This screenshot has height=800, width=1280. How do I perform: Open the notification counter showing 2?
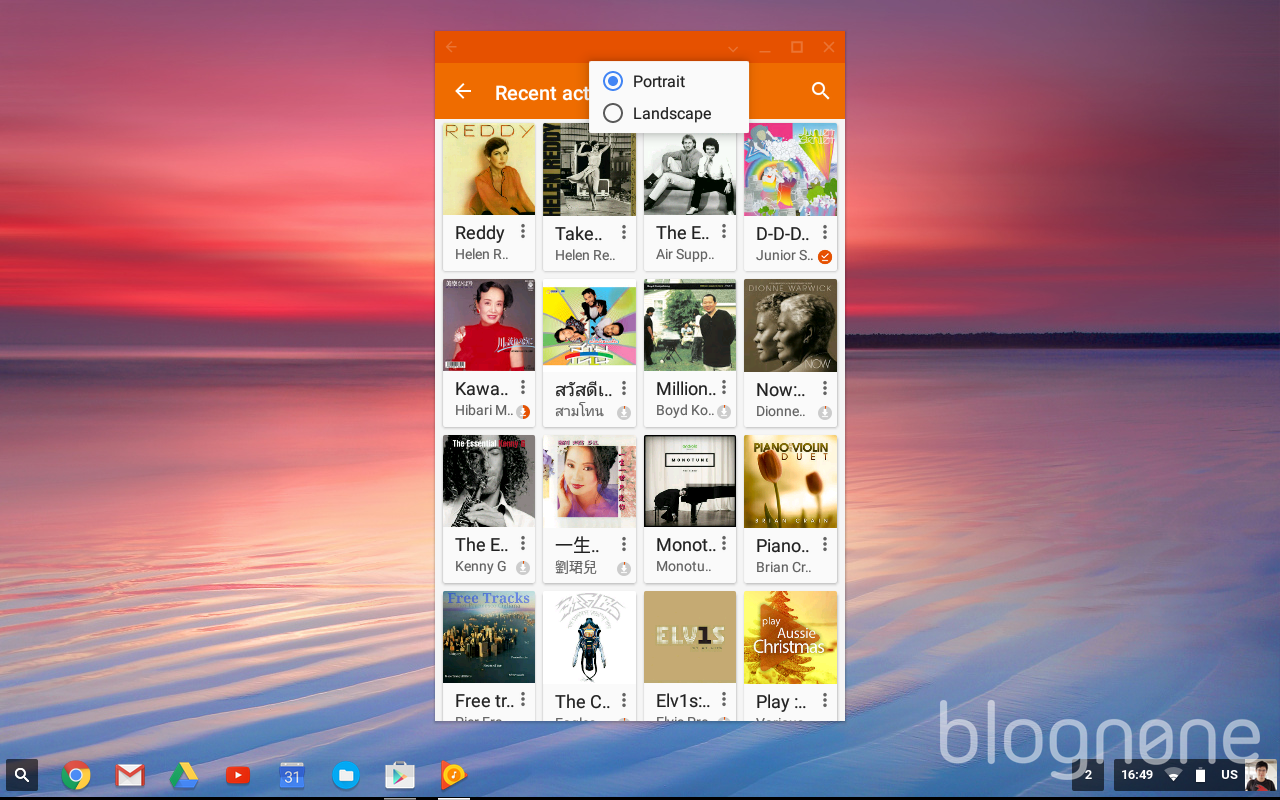(1088, 775)
